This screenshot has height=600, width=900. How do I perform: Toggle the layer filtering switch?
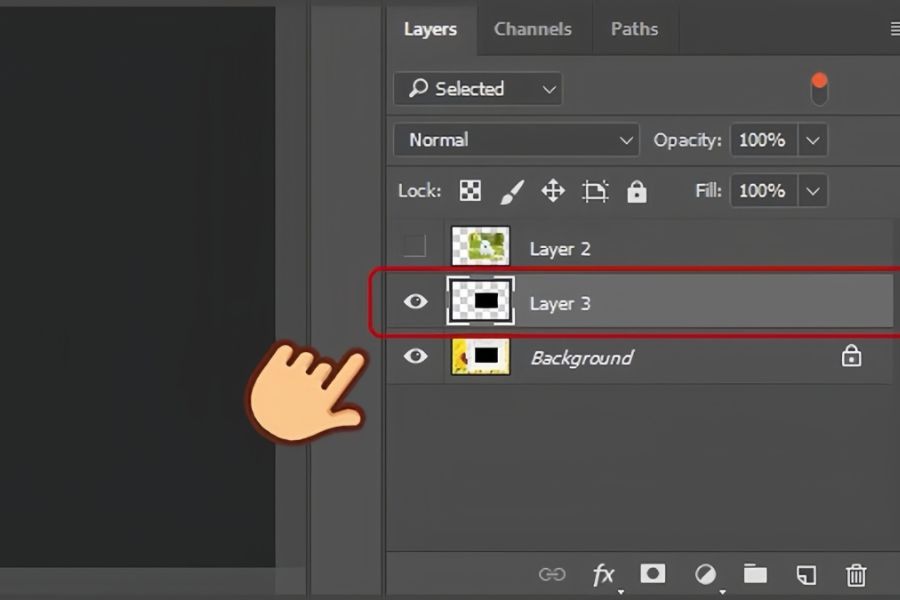click(819, 89)
